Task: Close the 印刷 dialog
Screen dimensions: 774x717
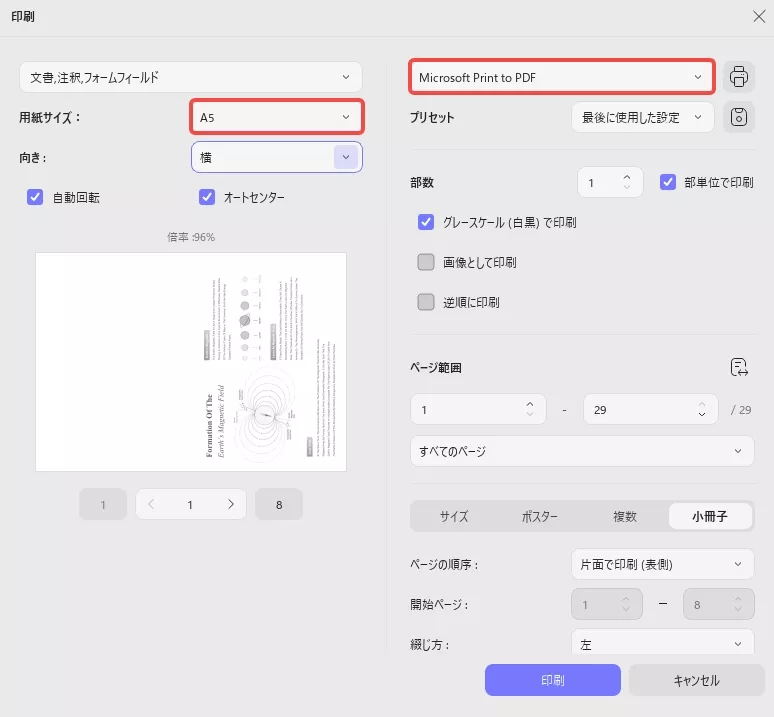Action: pyautogui.click(x=759, y=17)
